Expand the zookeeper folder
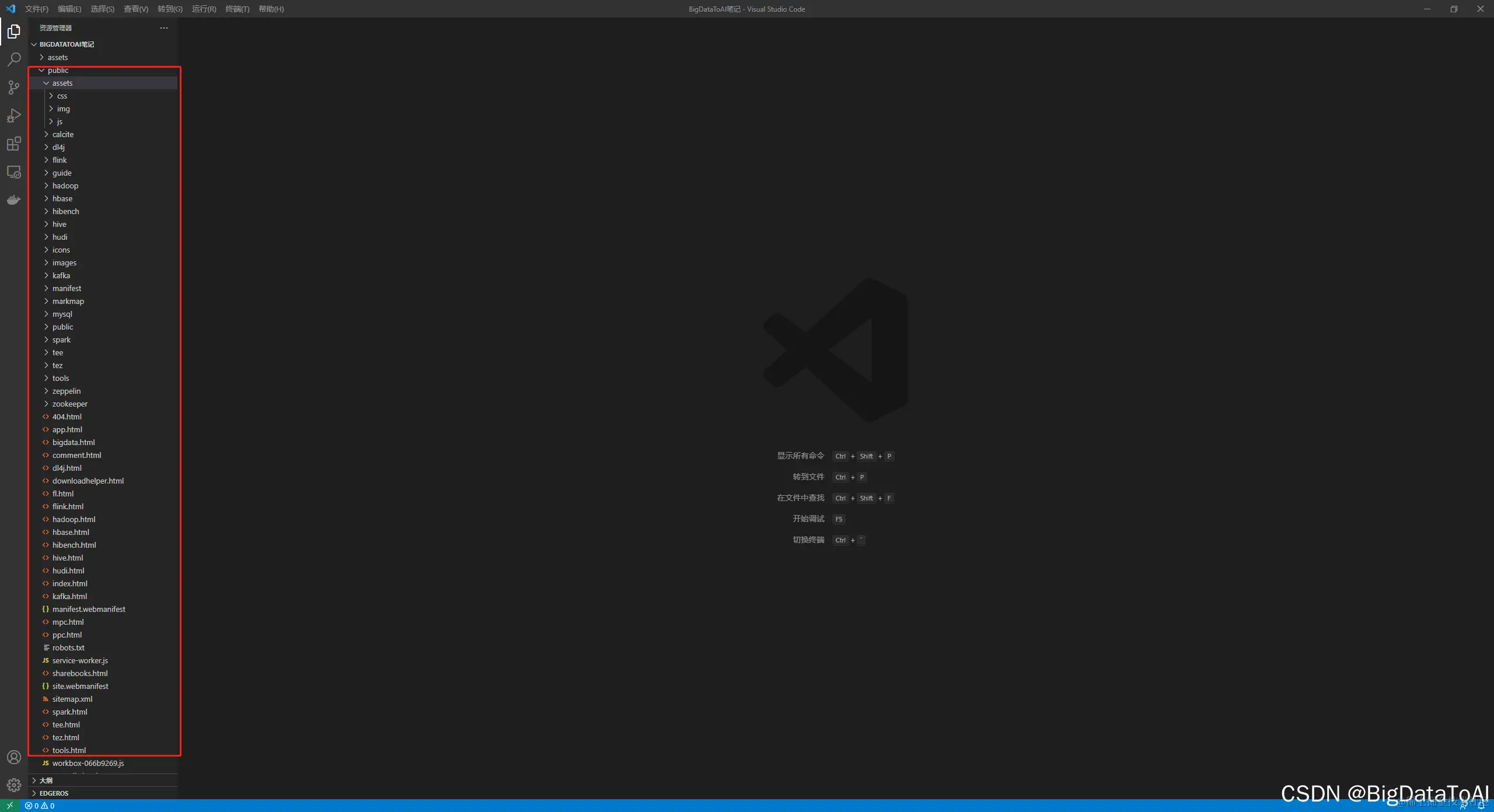The height and width of the screenshot is (812, 1494). (x=69, y=404)
